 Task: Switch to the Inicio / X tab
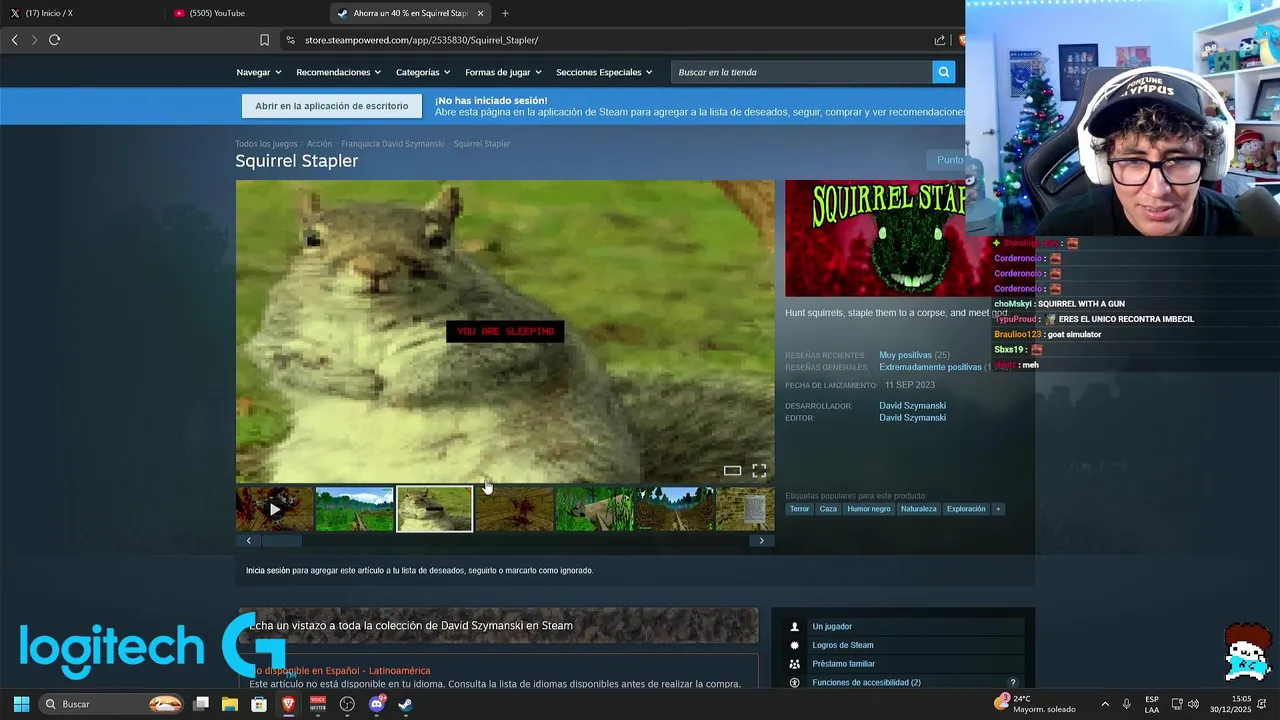[x=80, y=13]
